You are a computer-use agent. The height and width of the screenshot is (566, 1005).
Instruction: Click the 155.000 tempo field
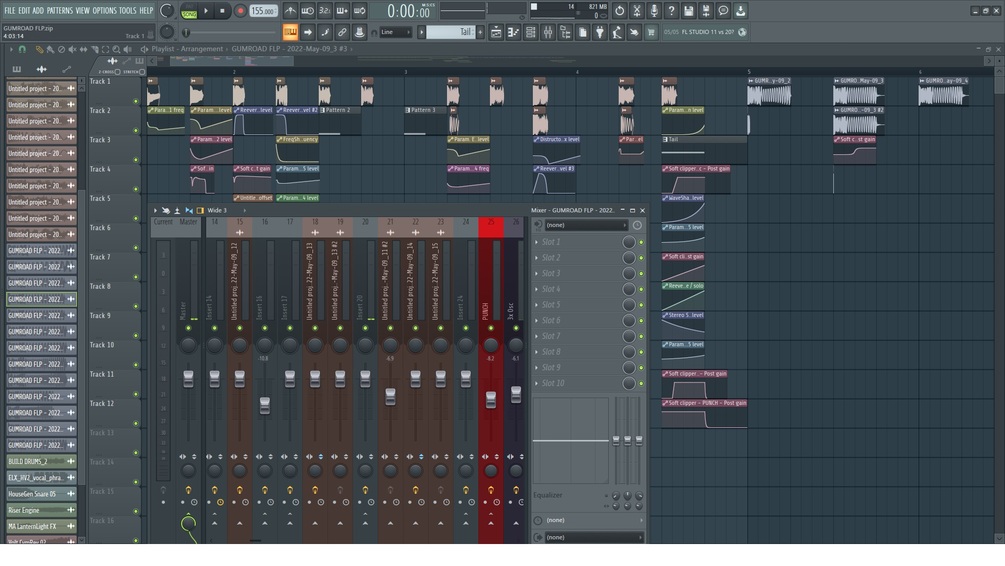263,11
